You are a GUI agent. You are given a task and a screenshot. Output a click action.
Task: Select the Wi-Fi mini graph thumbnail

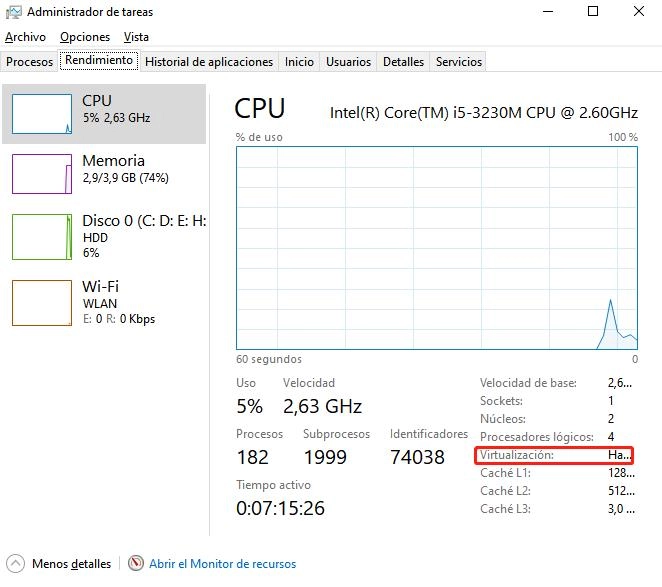coord(42,303)
